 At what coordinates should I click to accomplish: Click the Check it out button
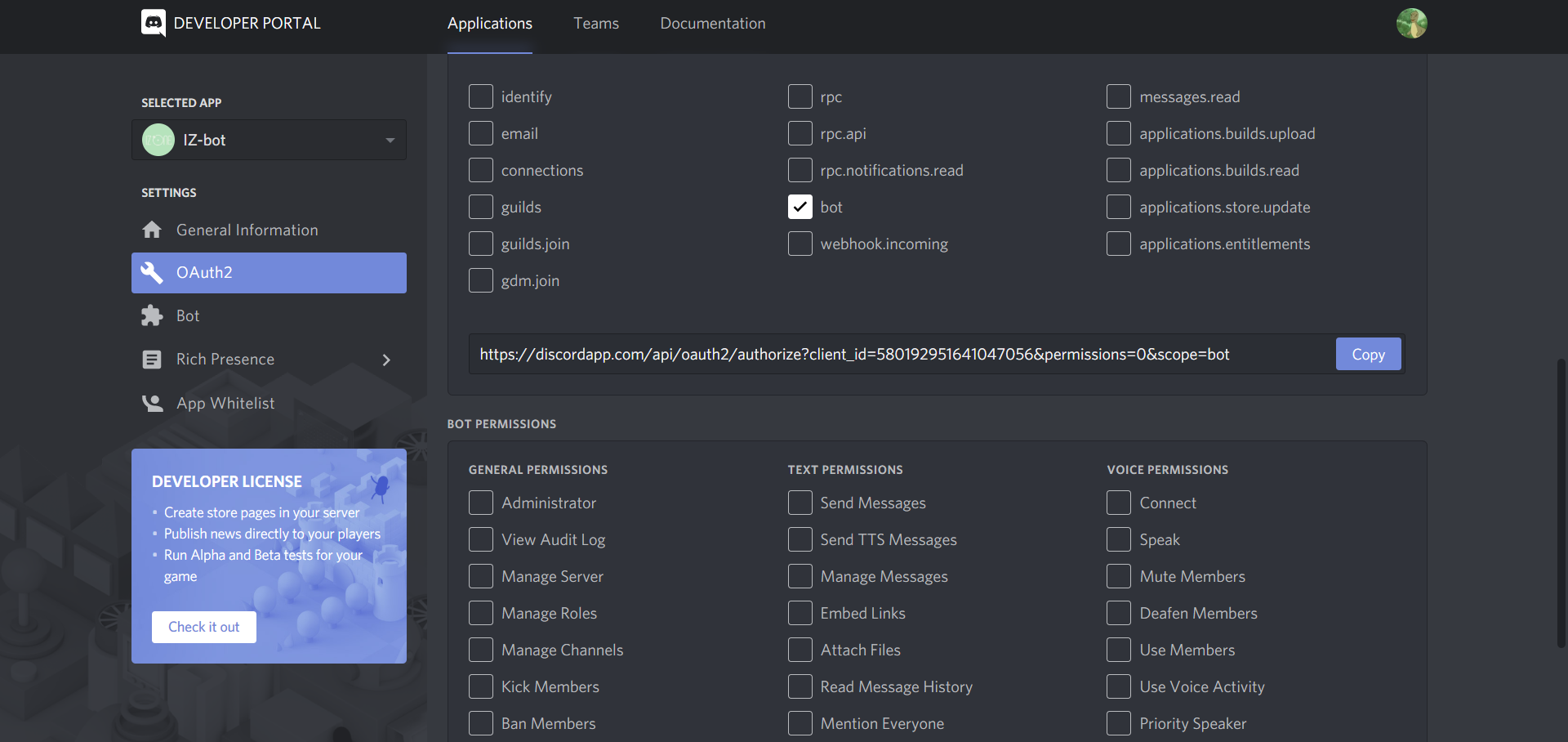pyautogui.click(x=204, y=627)
